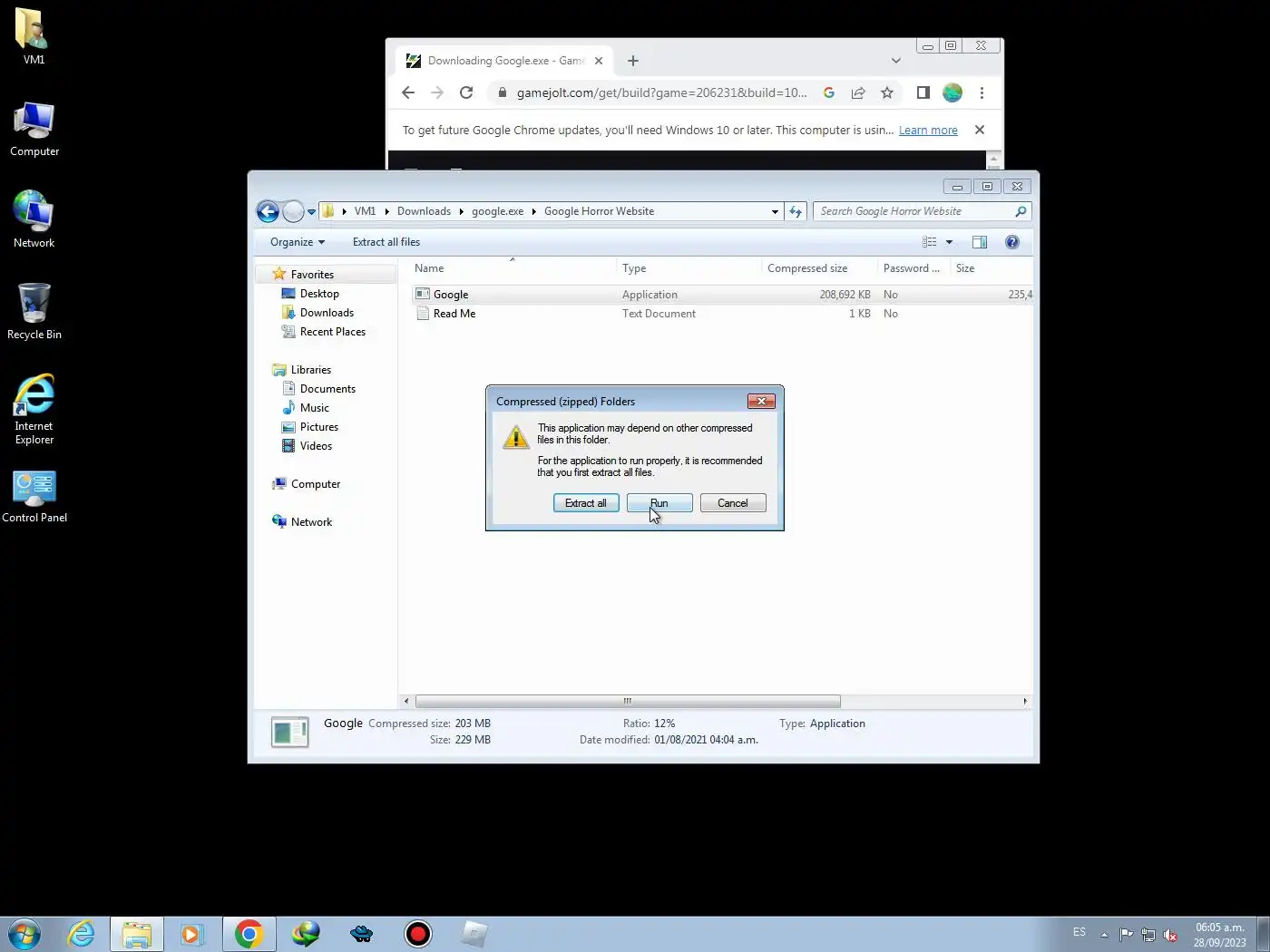The height and width of the screenshot is (952, 1270).
Task: Click Extract all files in Explorer toolbar
Action: pyautogui.click(x=386, y=242)
